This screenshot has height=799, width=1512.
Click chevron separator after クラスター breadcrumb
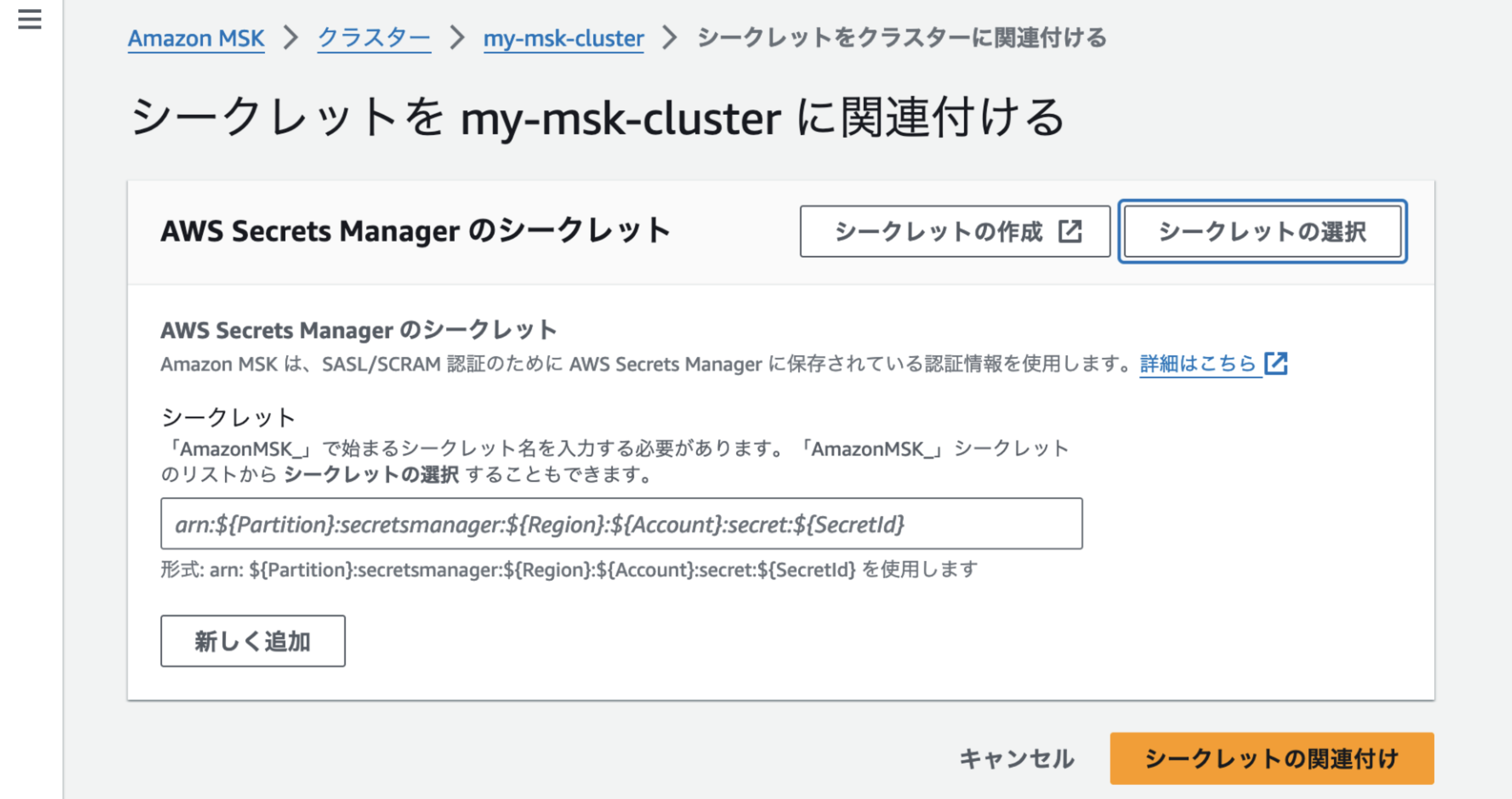click(457, 37)
